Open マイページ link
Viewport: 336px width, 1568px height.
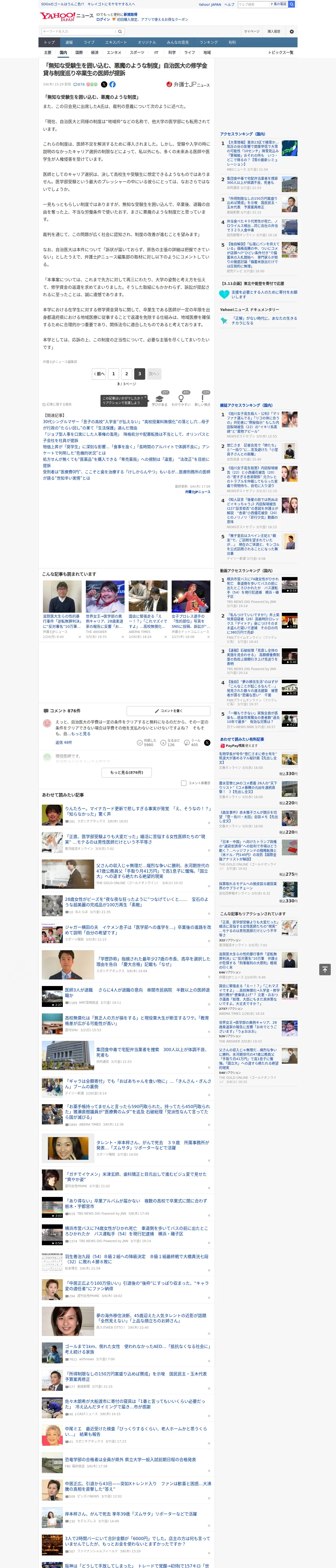(x=252, y=32)
